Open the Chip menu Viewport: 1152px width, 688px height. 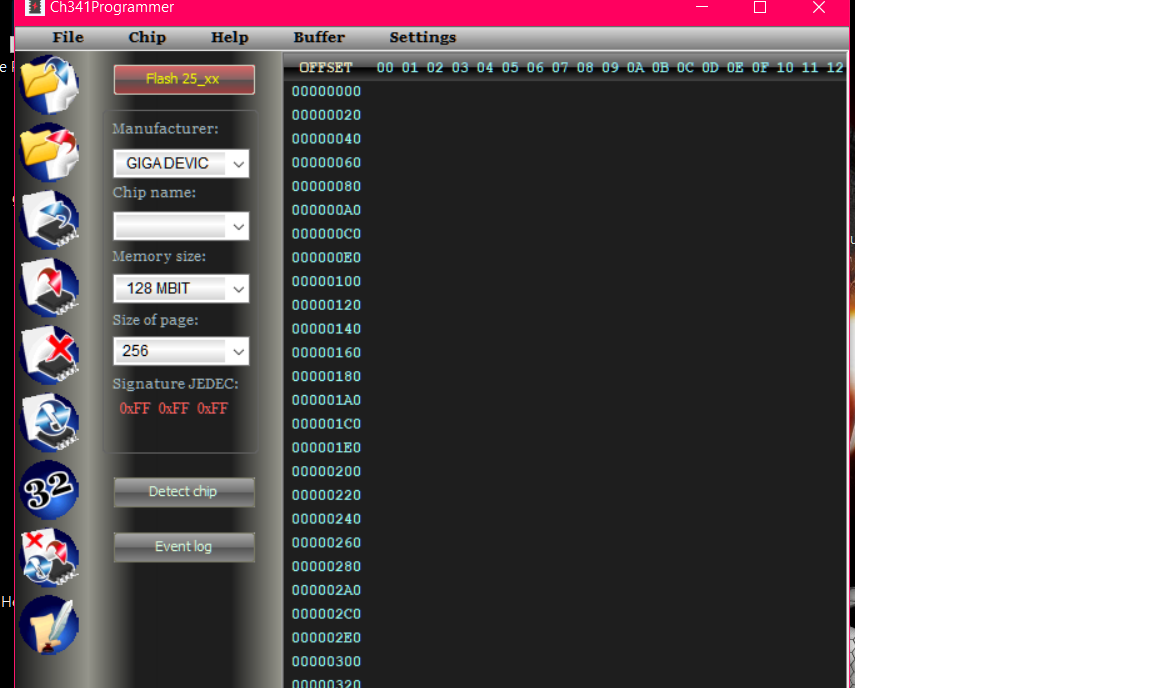(147, 37)
